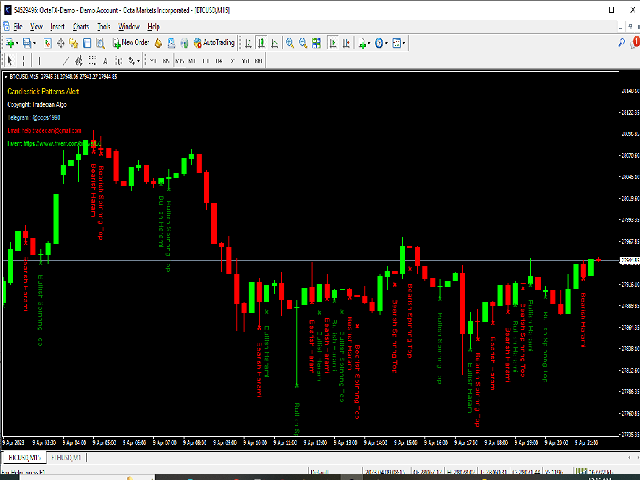Click the red Email line on chart
The width and height of the screenshot is (640, 480).
(44, 131)
